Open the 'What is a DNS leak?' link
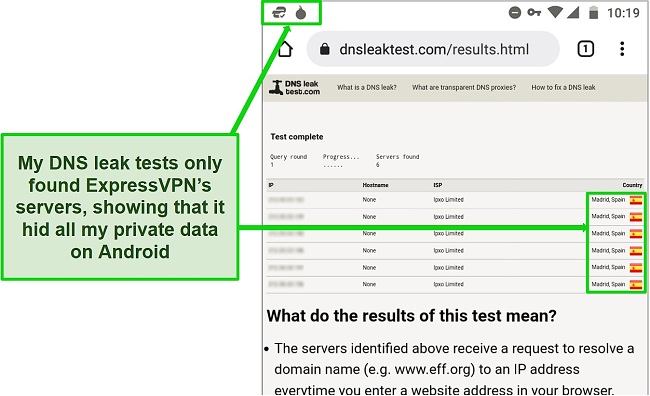Viewport: 650px width, 396px height. pyautogui.click(x=366, y=87)
